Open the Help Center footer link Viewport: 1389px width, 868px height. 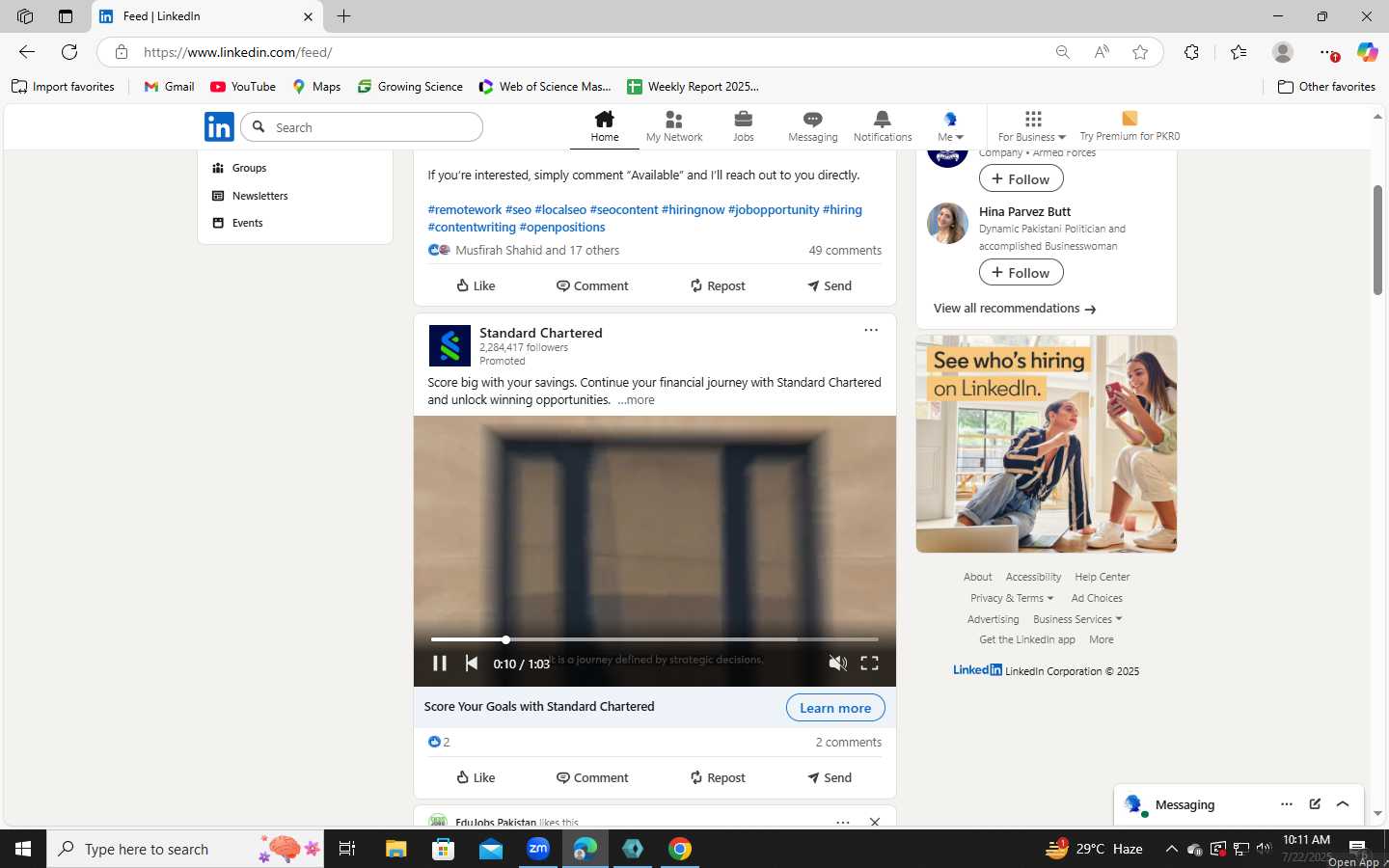pyautogui.click(x=1103, y=577)
